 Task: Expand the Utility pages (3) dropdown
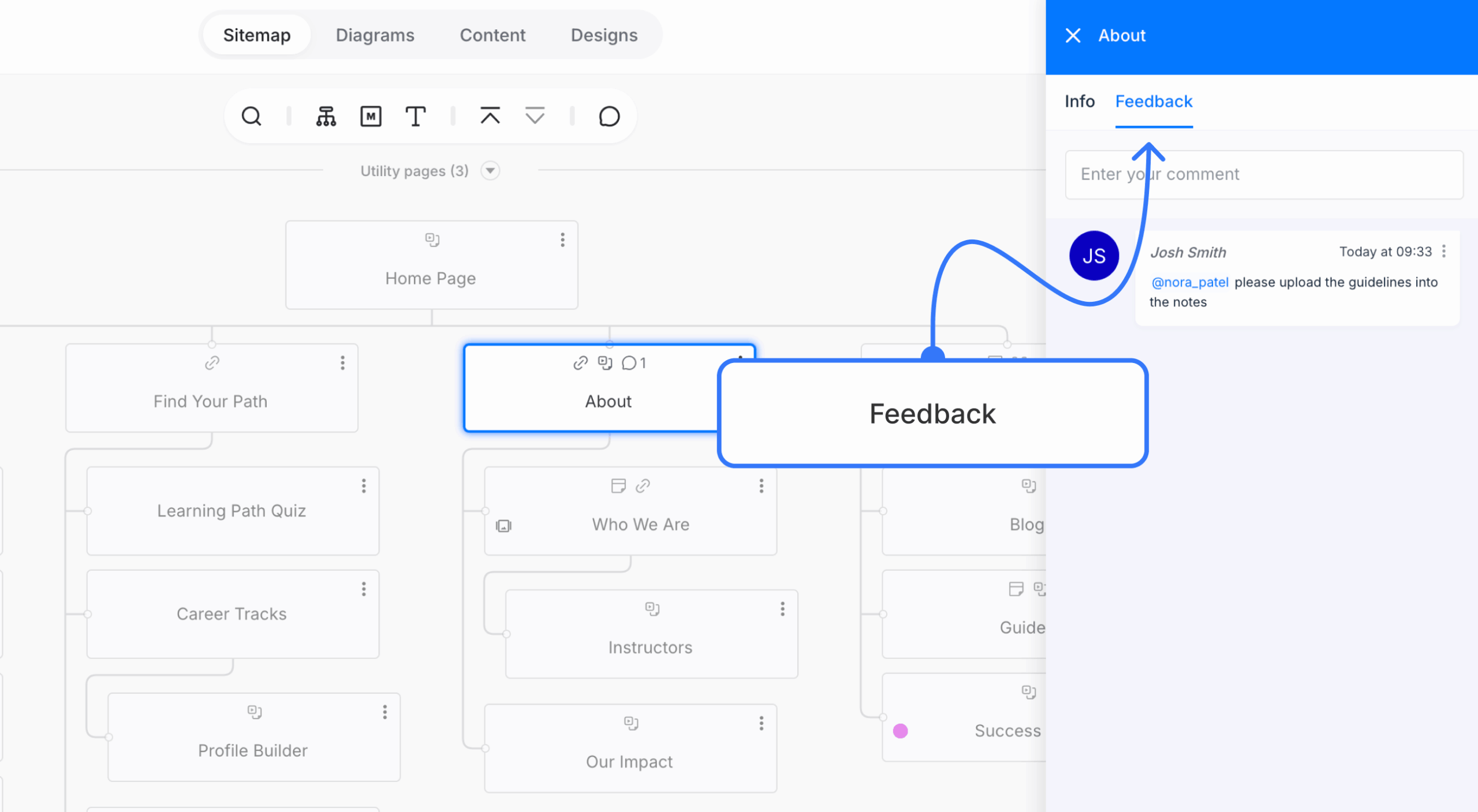[490, 171]
